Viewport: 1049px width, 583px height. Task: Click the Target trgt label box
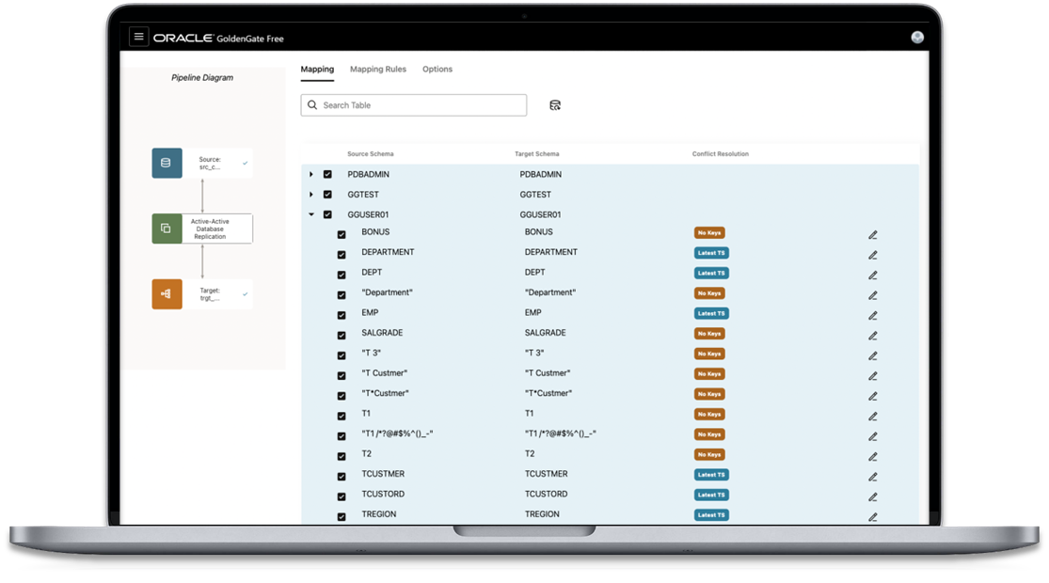[218, 294]
